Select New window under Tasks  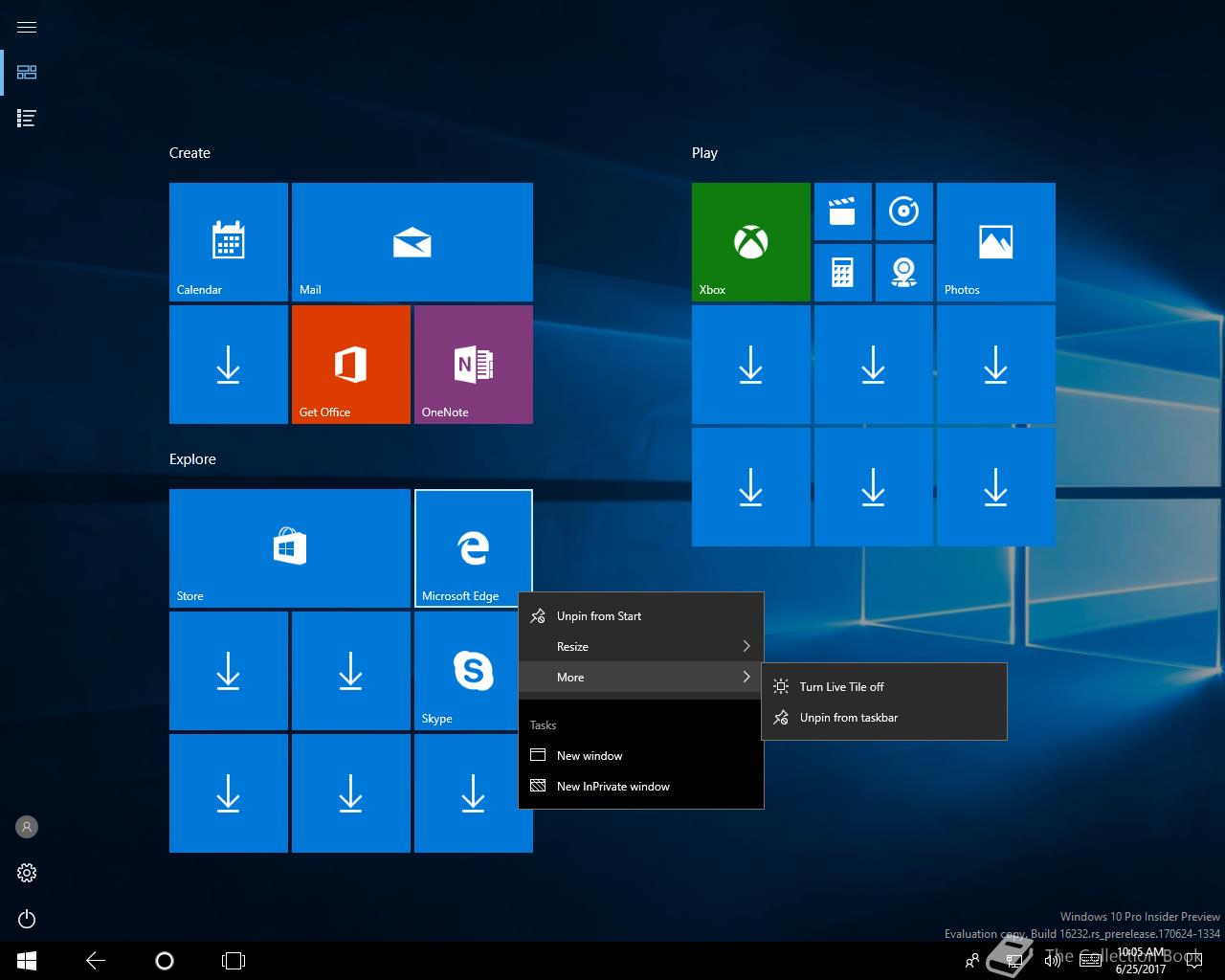pos(641,755)
